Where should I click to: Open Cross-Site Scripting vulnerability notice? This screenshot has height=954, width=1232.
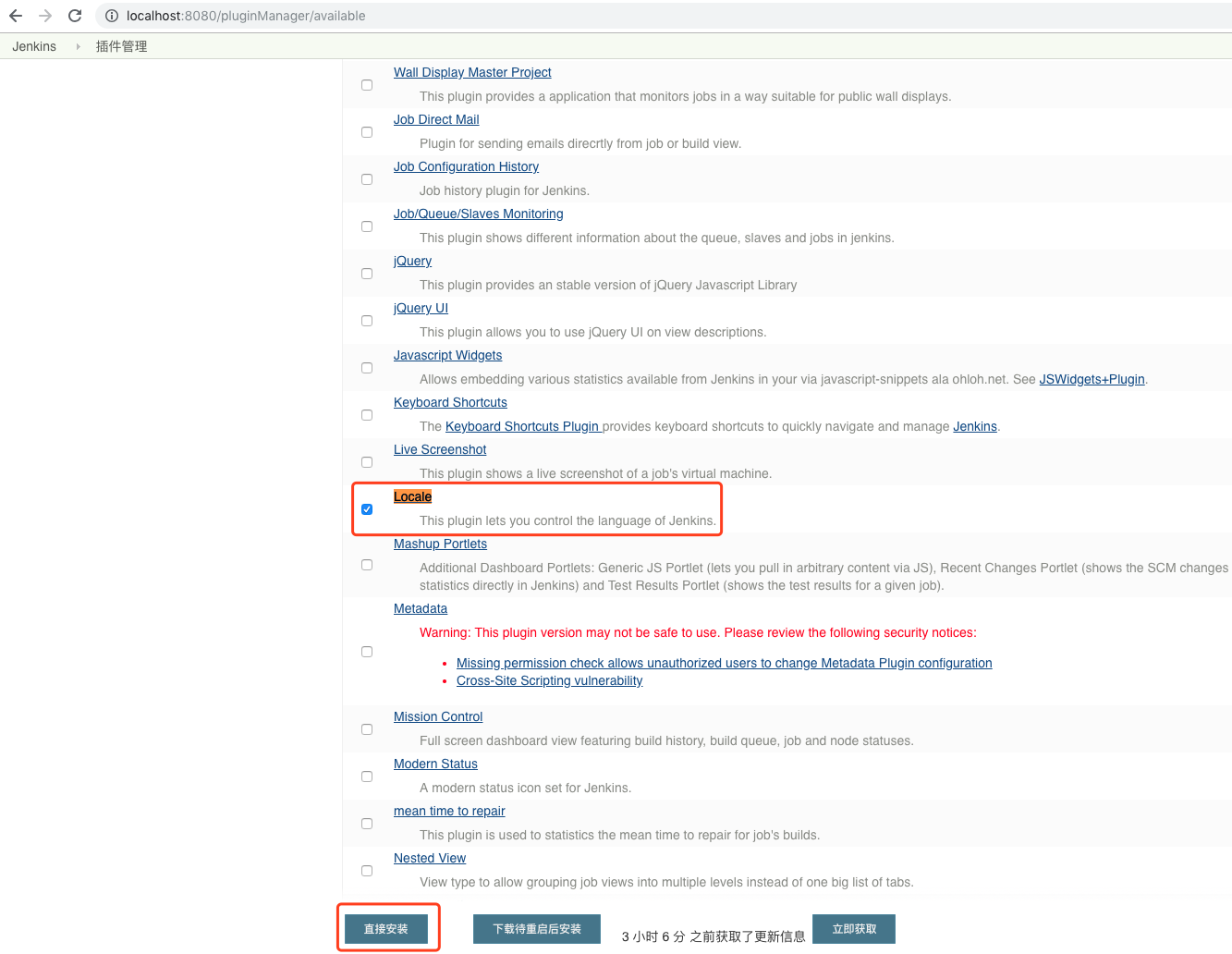(549, 680)
